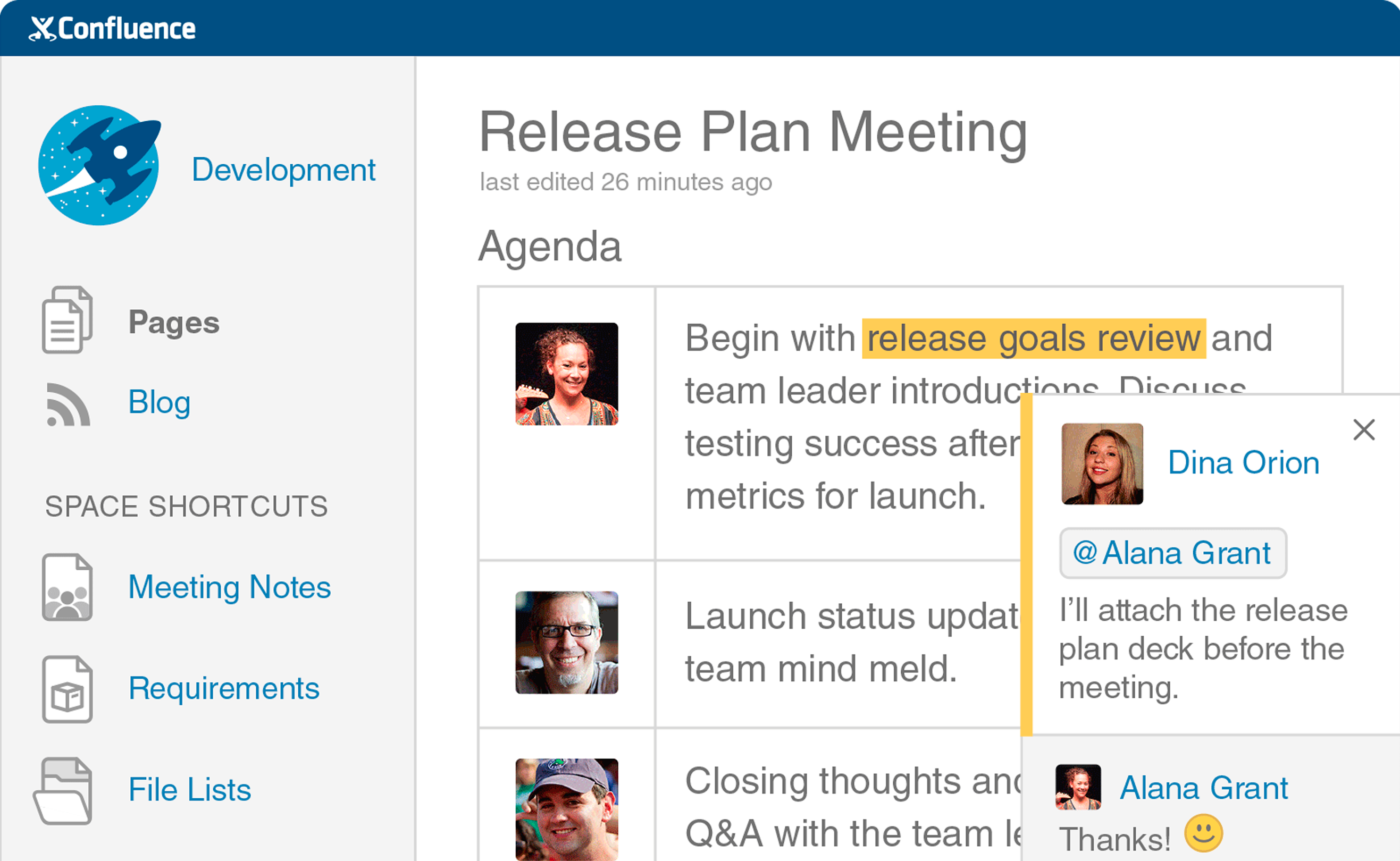The image size is (1400, 861).
Task: Select Blog in the sidebar navigation
Action: pyautogui.click(x=160, y=403)
